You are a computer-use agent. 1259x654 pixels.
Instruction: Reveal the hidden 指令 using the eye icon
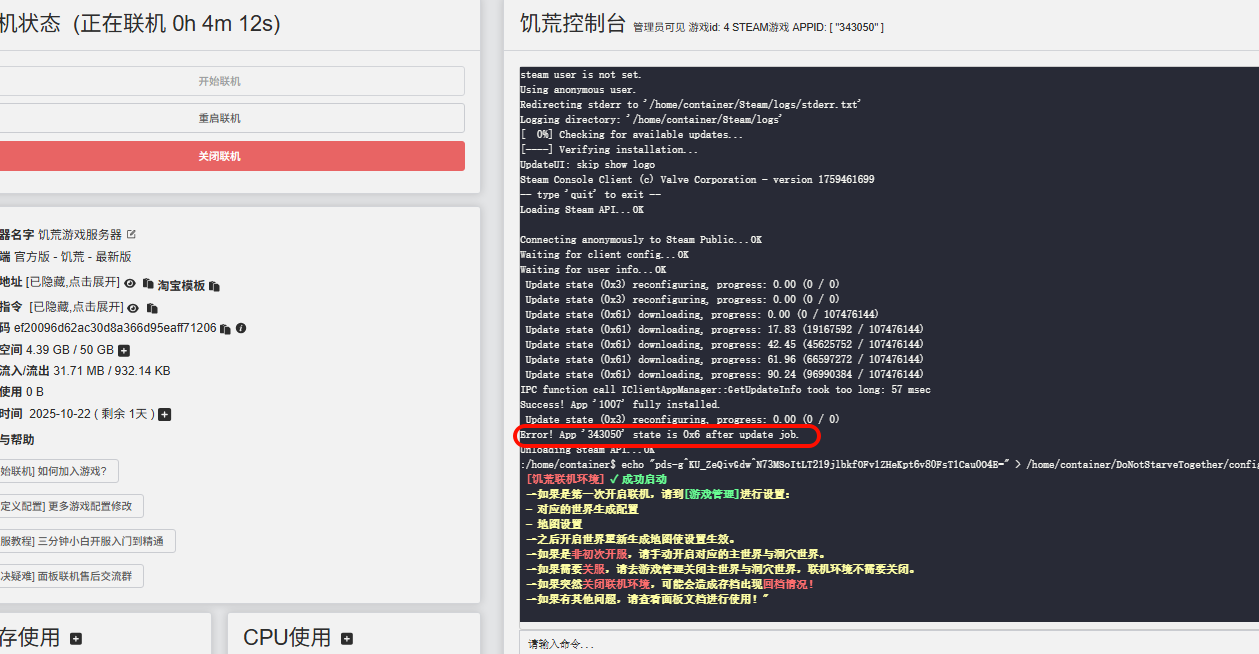(x=133, y=308)
